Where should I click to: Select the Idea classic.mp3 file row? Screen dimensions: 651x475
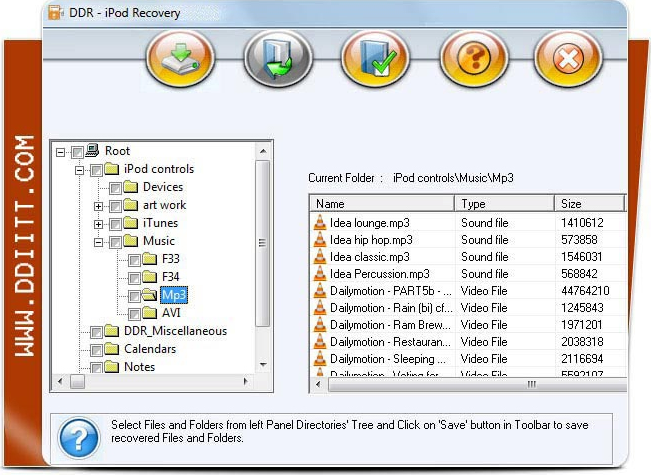point(370,257)
